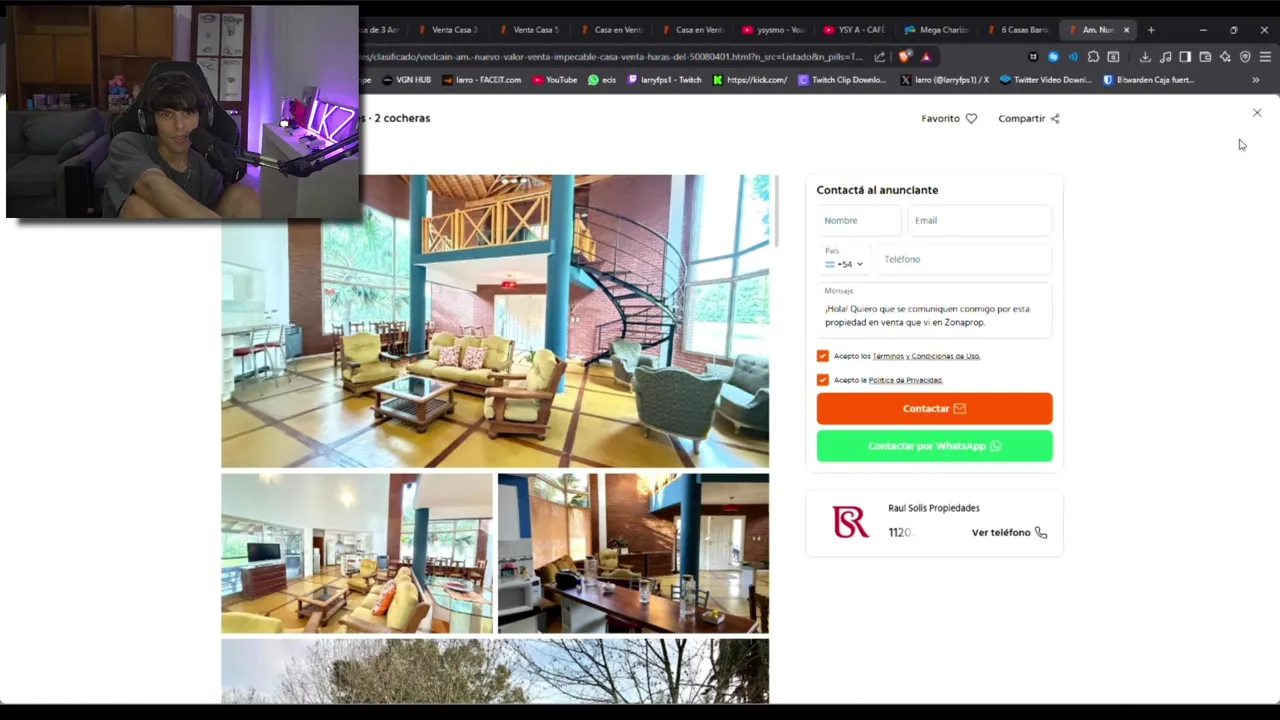Close the listing gallery with the X
1280x720 pixels.
click(x=1257, y=113)
